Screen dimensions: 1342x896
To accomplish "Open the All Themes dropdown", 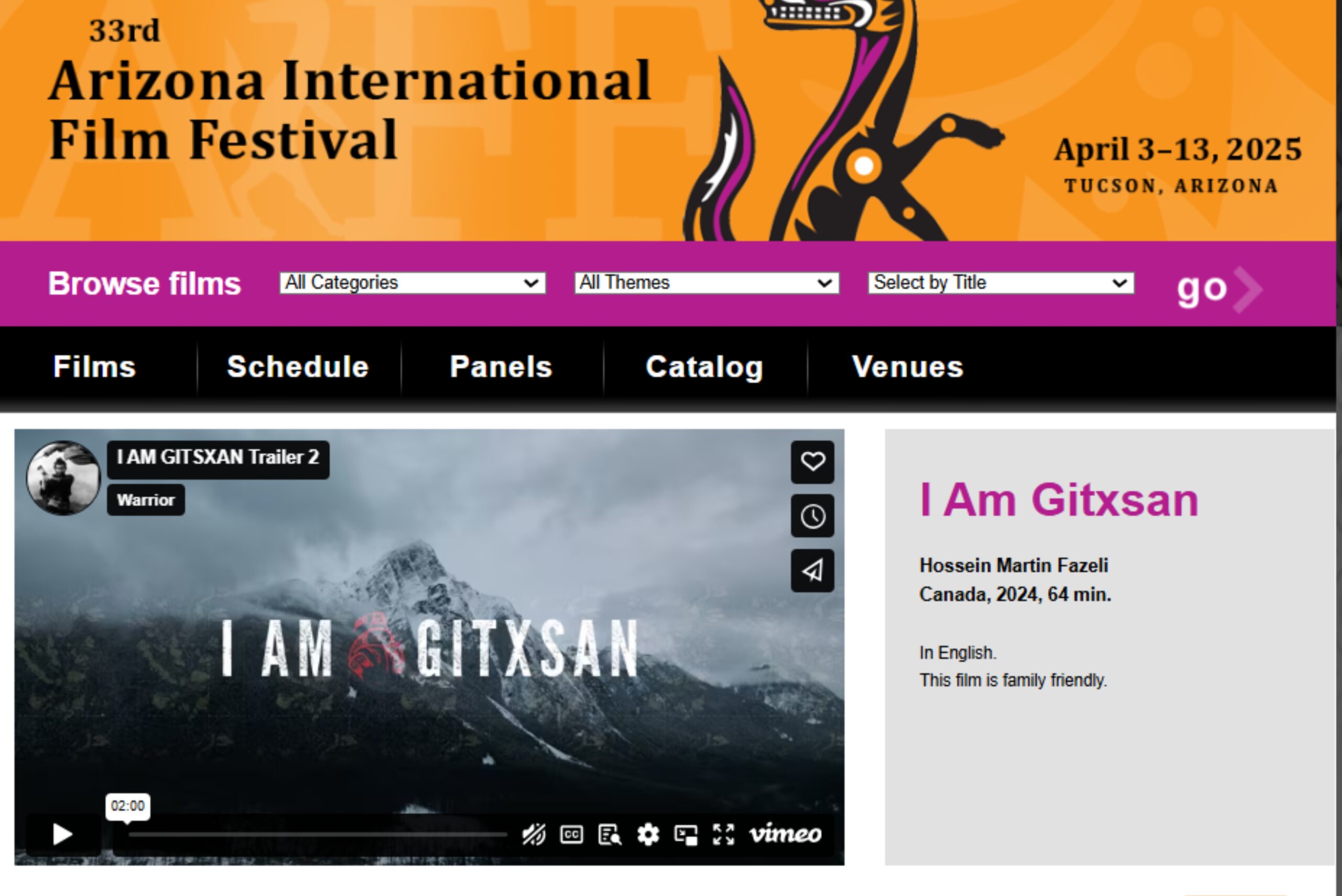I will pos(707,283).
